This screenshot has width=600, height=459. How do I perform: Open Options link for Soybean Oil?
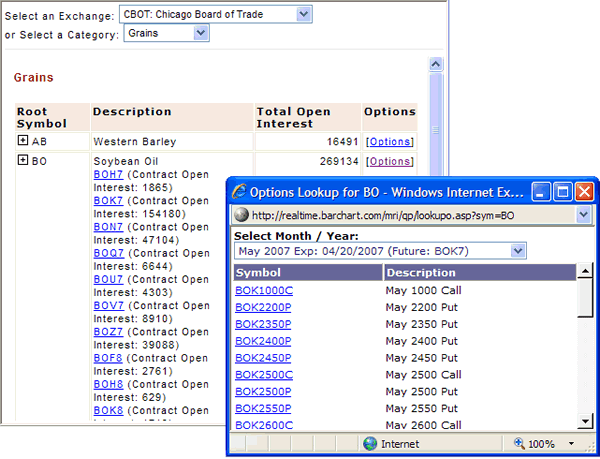point(389,161)
